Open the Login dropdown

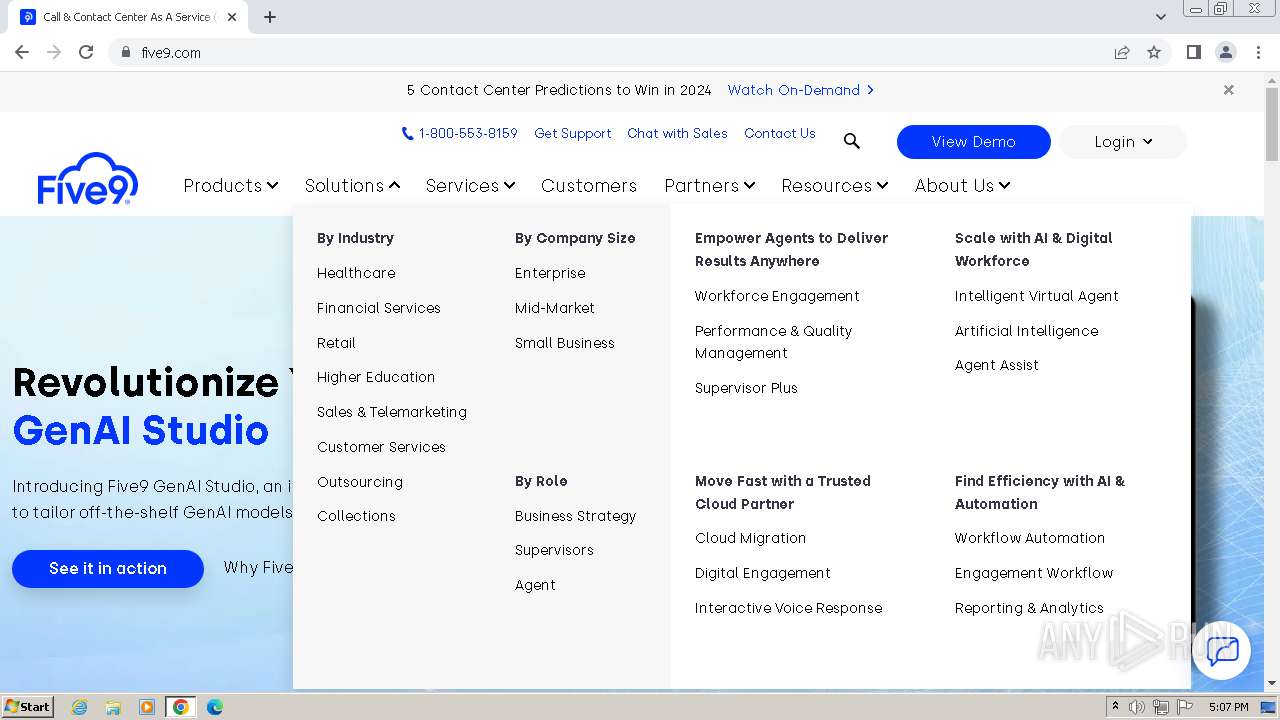1123,142
